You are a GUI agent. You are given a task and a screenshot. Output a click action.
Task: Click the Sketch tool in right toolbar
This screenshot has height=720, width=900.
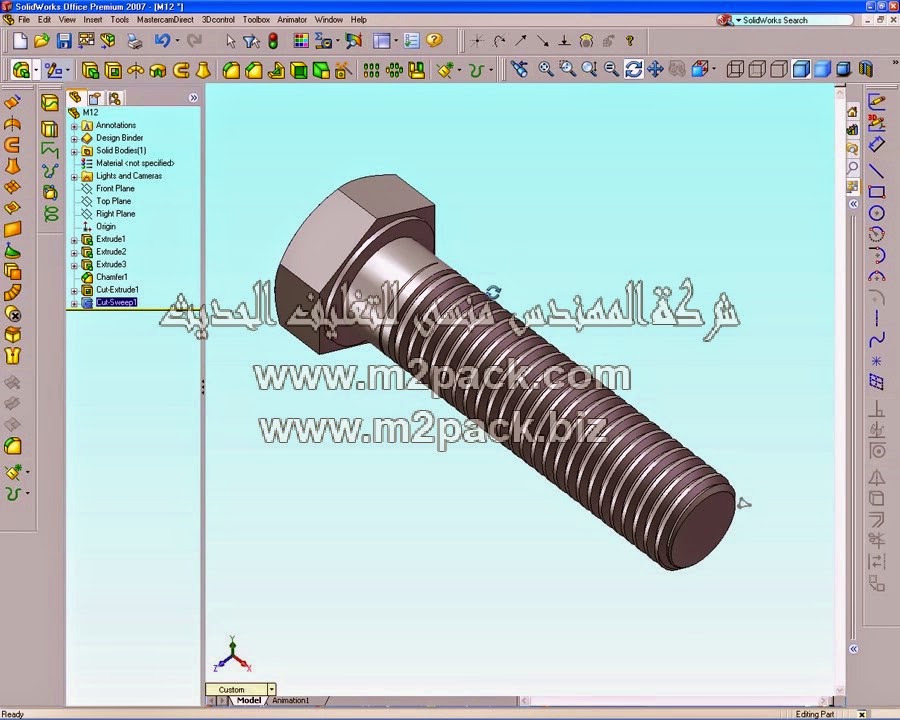tap(876, 101)
